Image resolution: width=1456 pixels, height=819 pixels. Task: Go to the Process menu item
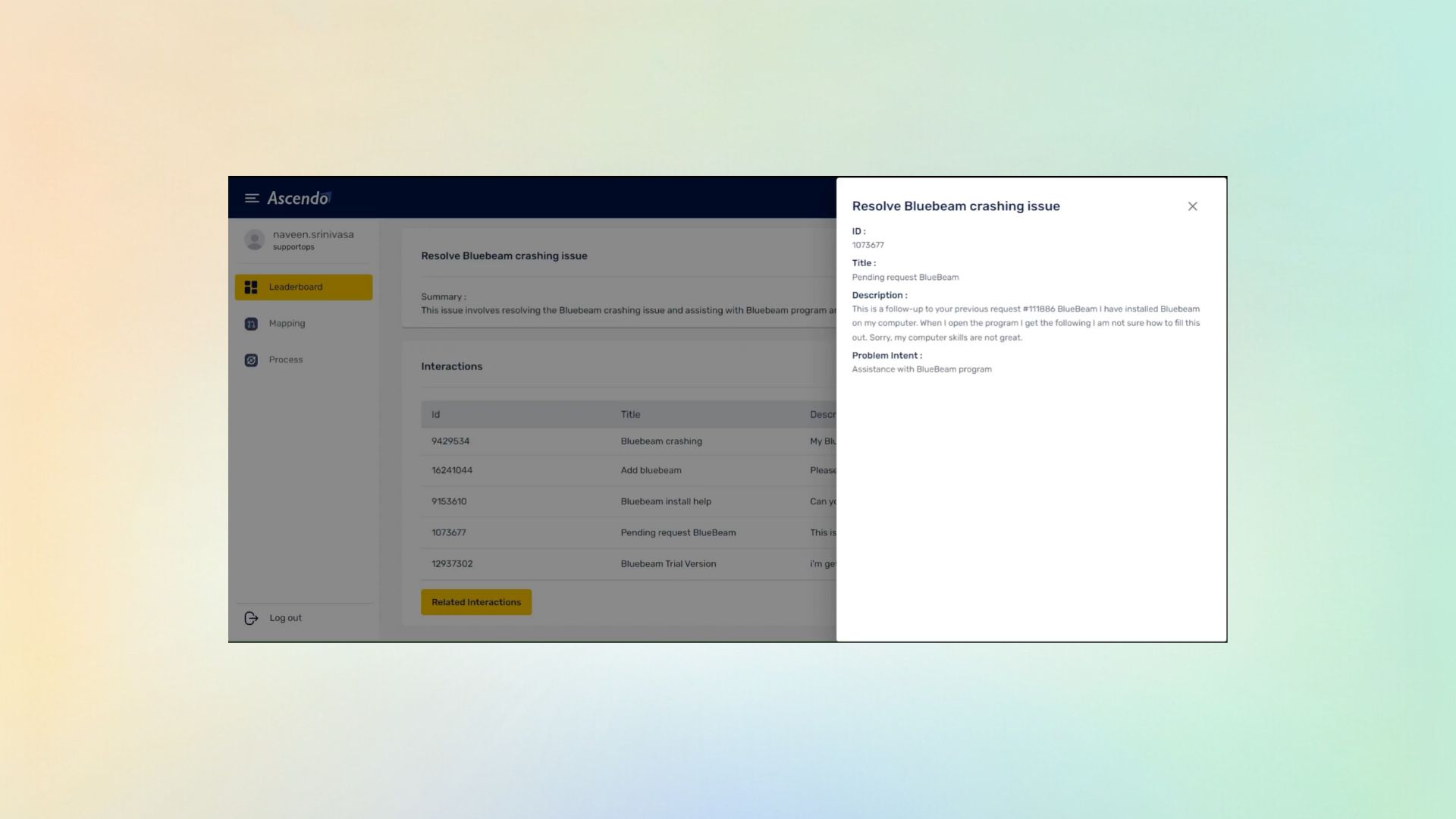click(x=286, y=360)
